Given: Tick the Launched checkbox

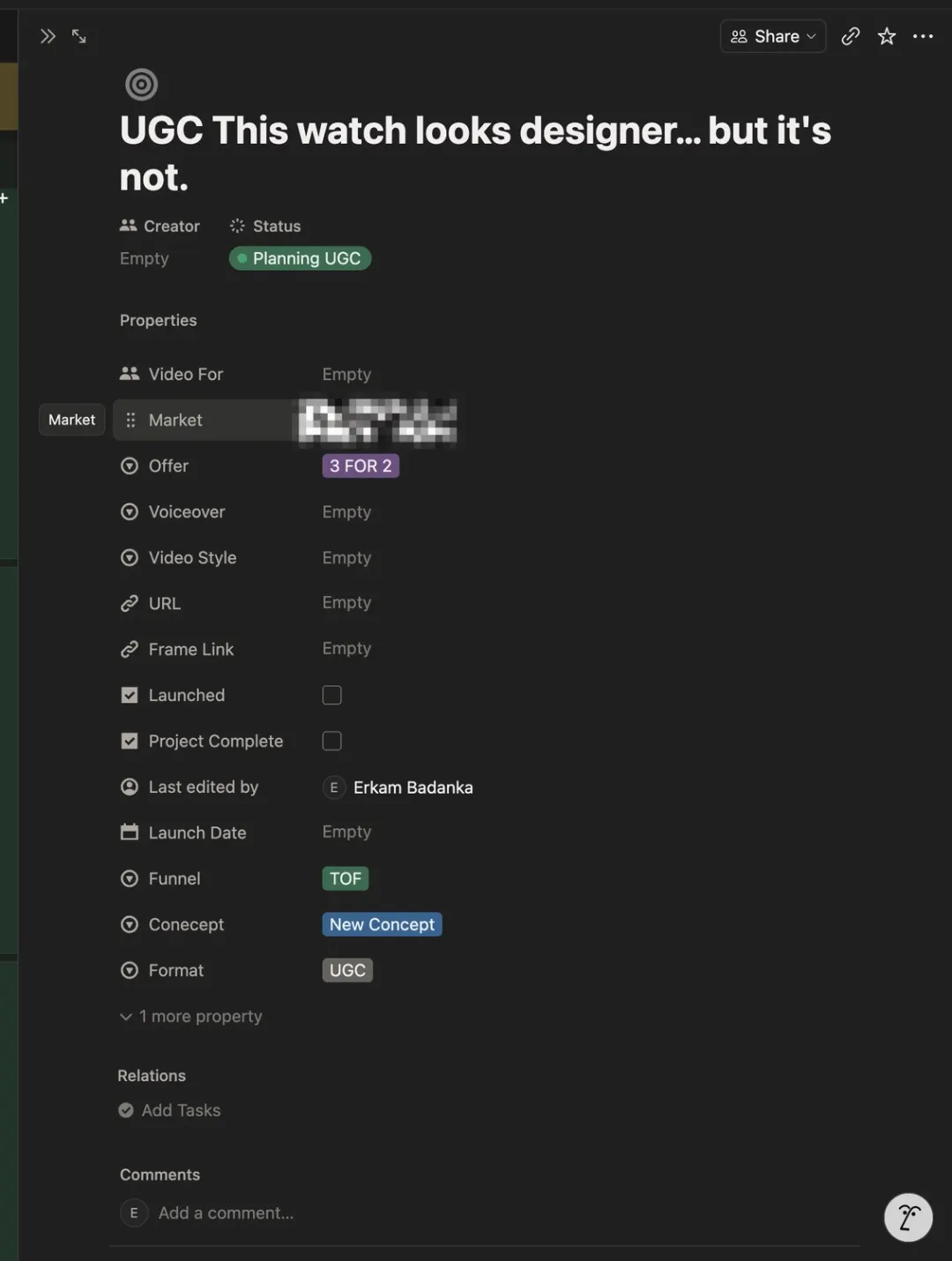Looking at the screenshot, I should 331,695.
